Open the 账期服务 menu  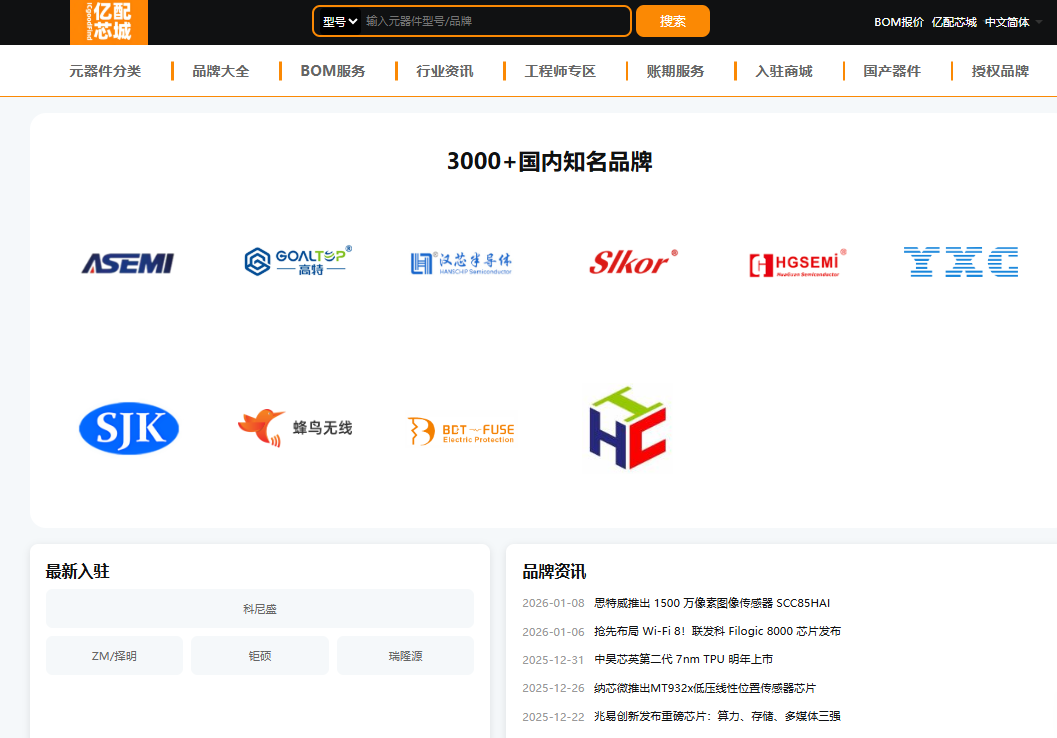675,71
